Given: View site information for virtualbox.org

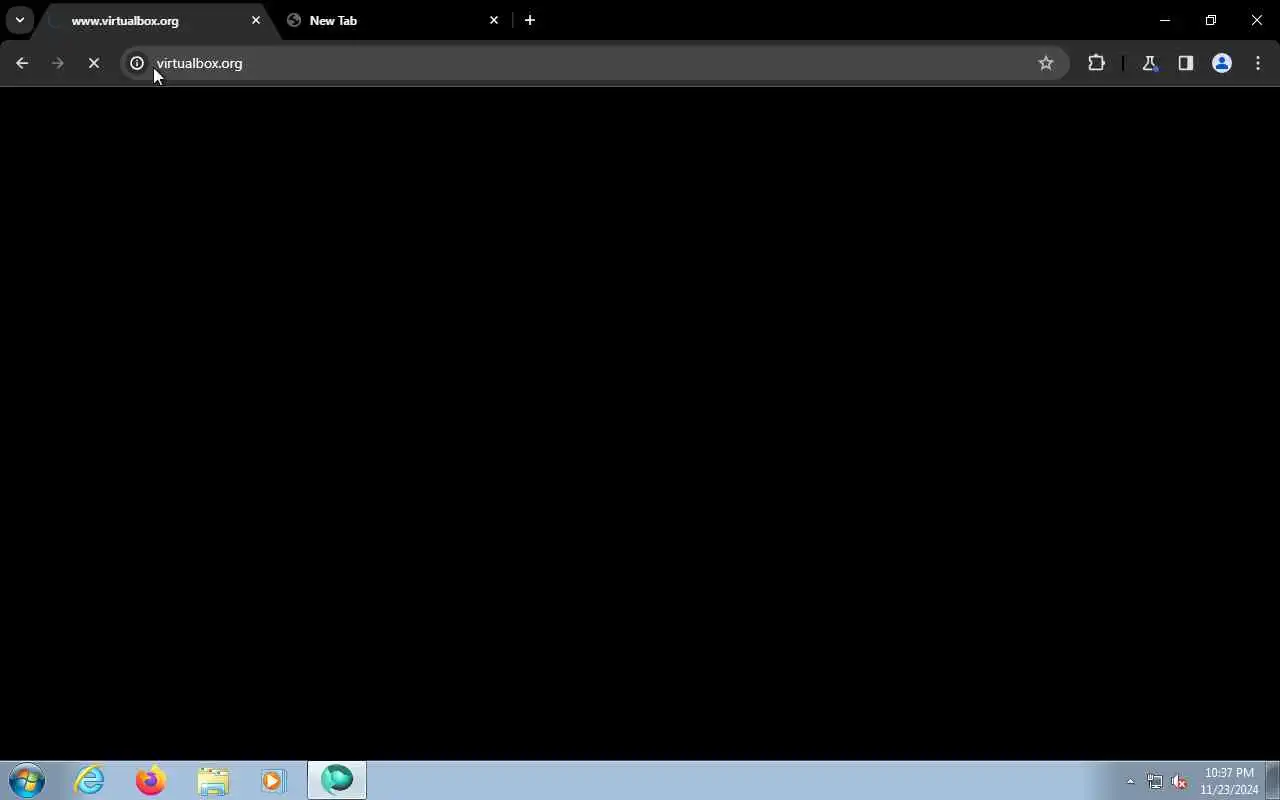Looking at the screenshot, I should (x=137, y=63).
